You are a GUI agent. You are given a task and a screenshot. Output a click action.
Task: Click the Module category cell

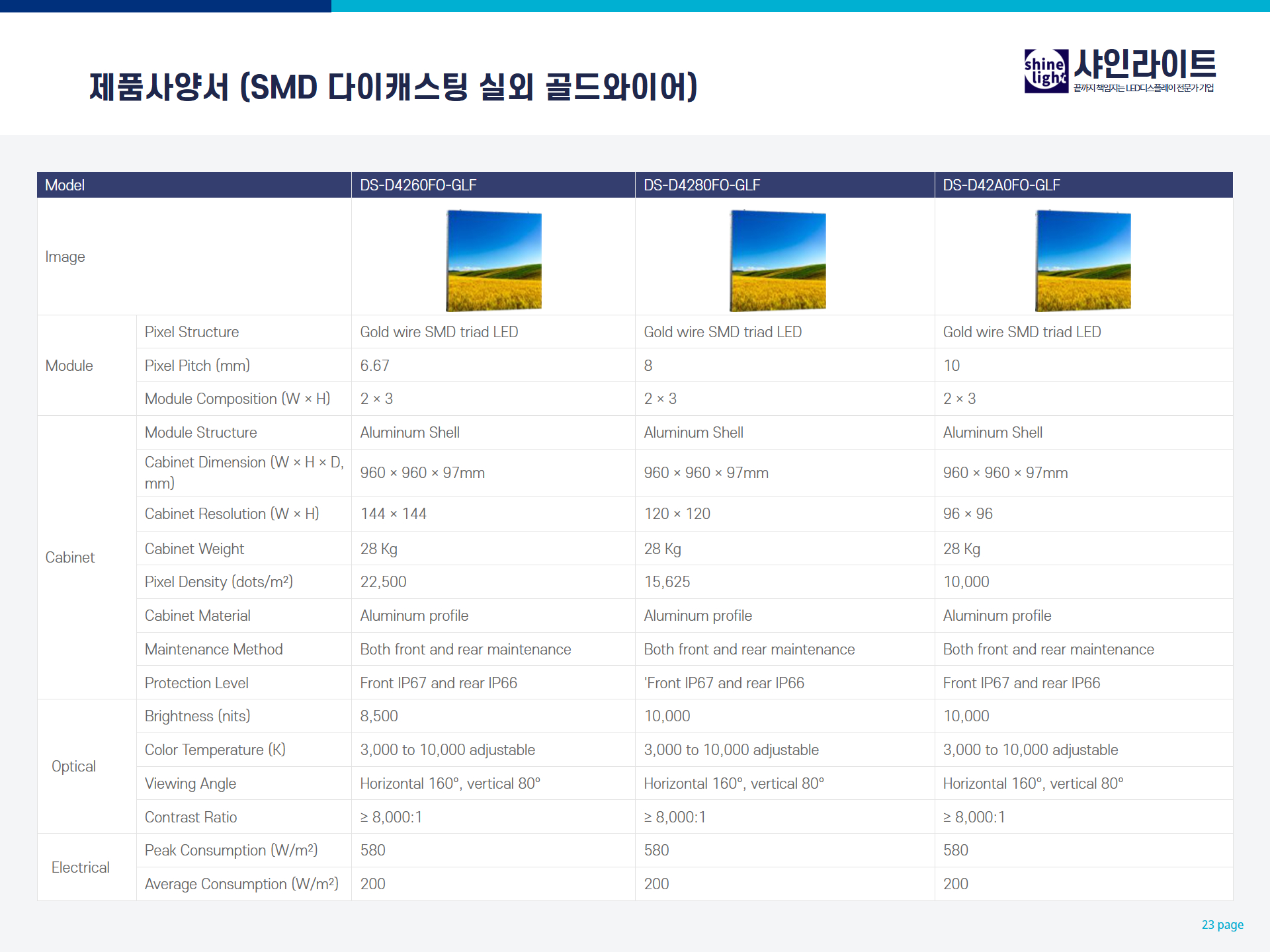tap(69, 366)
